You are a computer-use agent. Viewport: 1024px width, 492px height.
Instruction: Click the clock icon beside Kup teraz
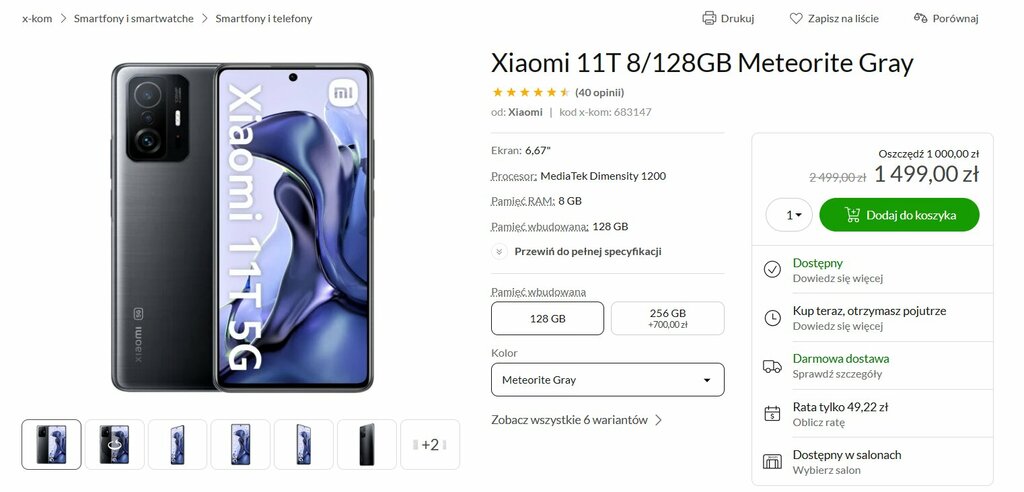[772, 318]
